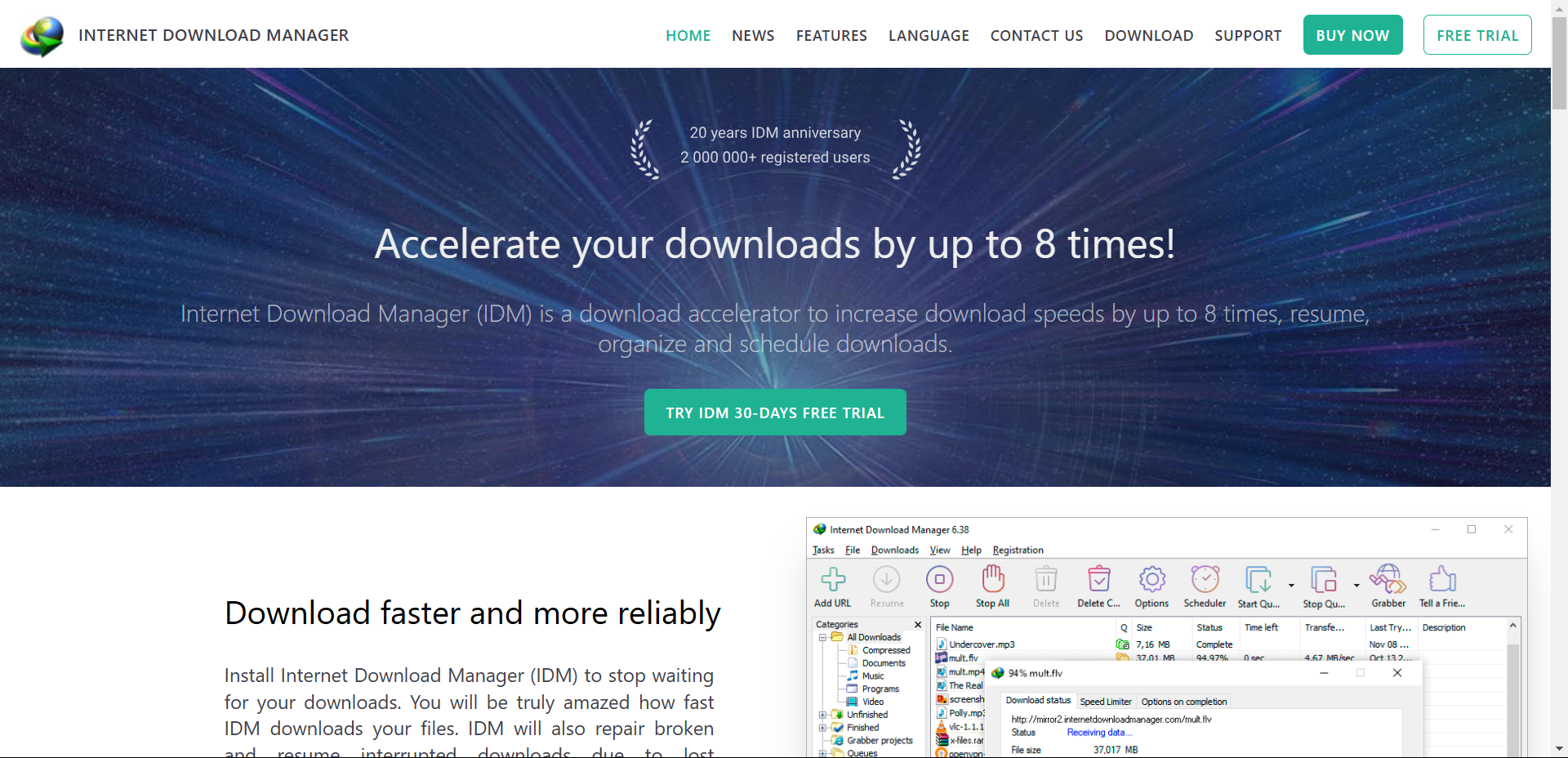Image resolution: width=1568 pixels, height=758 pixels.
Task: Collapse the All Downloads tree node
Action: [823, 637]
